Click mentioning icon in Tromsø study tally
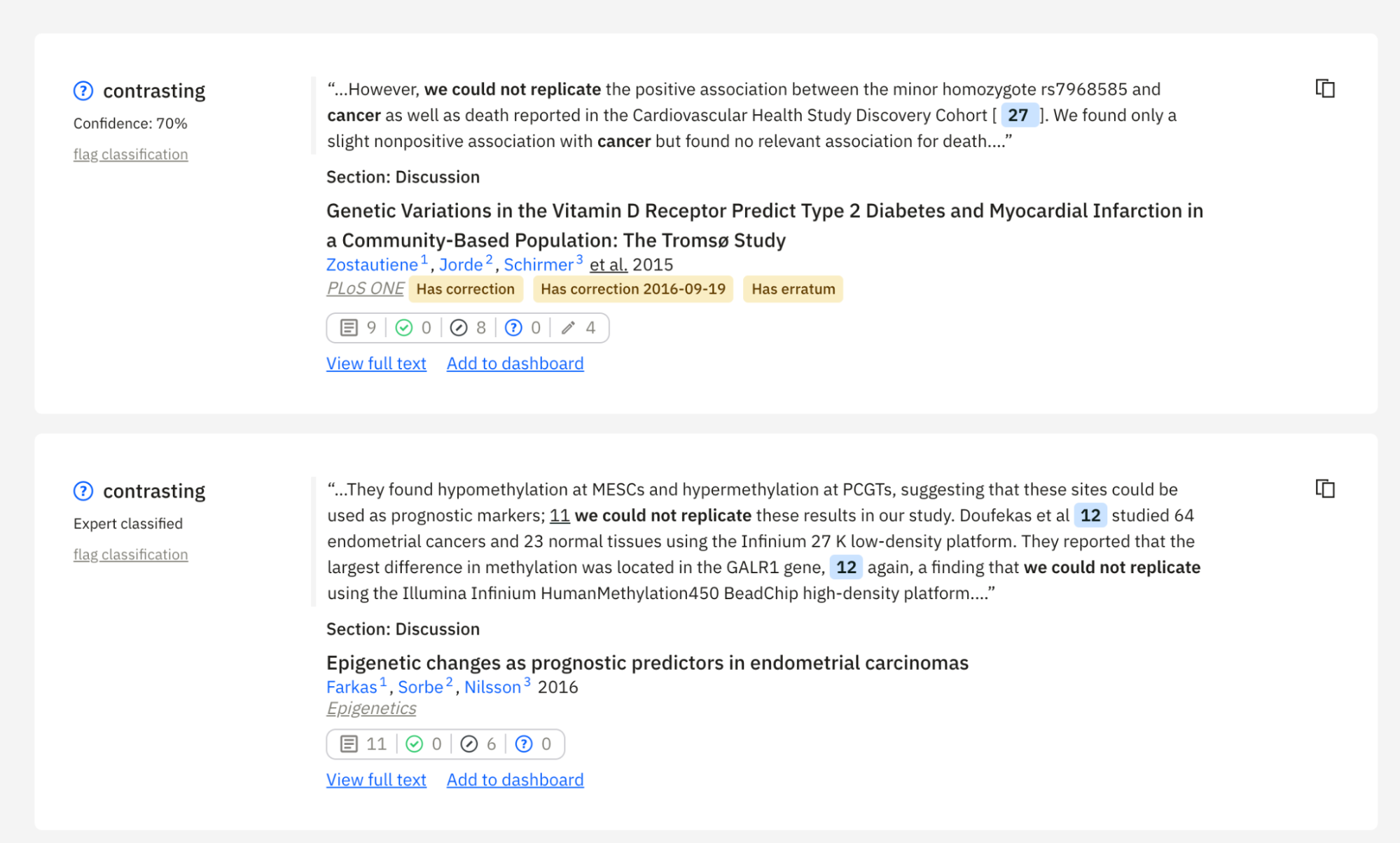 [459, 328]
